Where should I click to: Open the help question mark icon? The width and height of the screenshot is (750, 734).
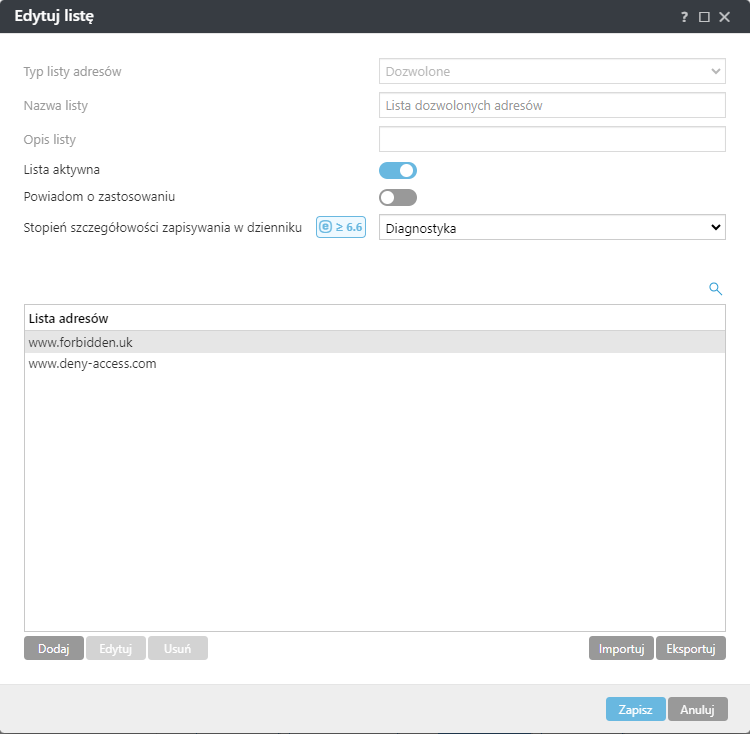pos(685,17)
